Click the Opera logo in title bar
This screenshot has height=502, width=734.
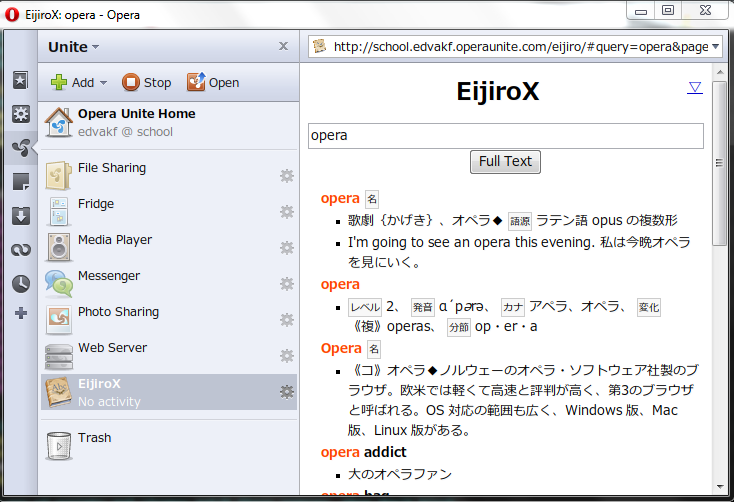[12, 15]
